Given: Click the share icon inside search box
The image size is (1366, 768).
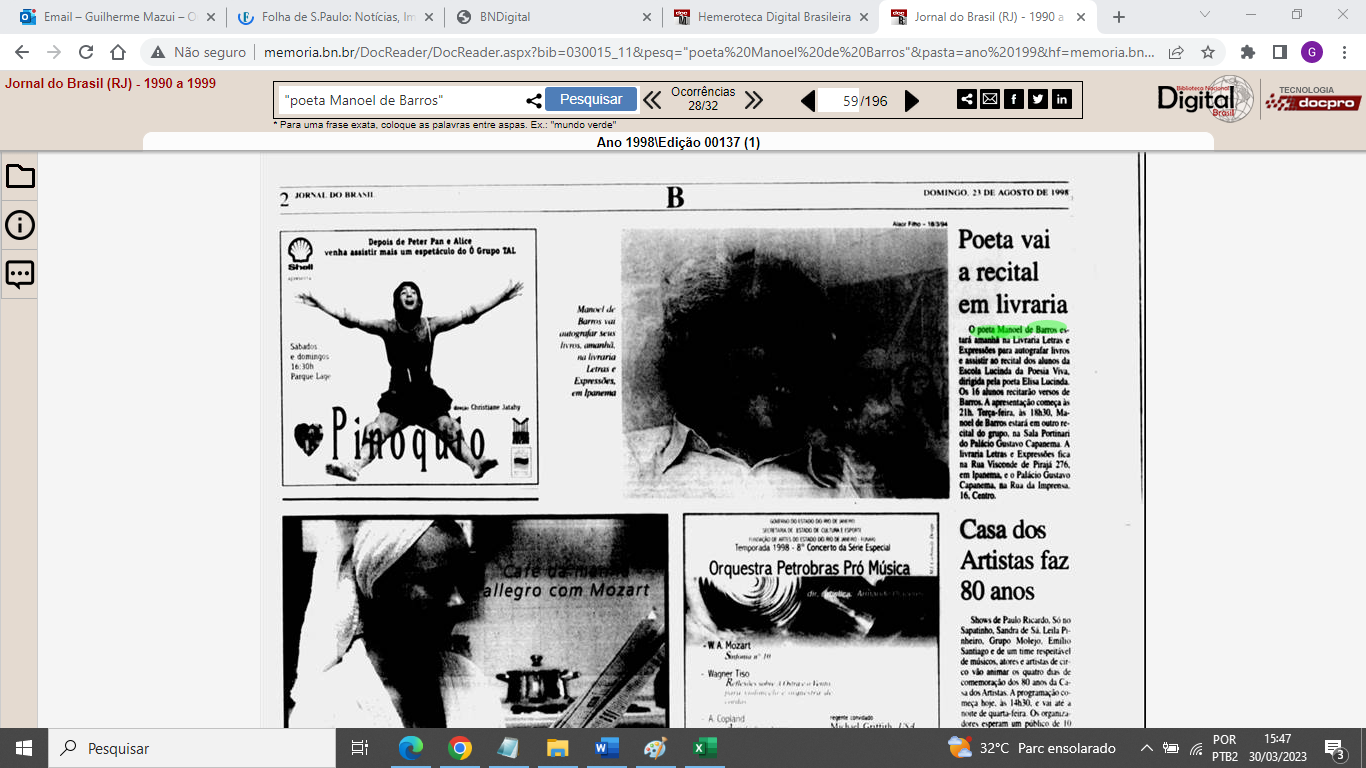Looking at the screenshot, I should tap(534, 100).
